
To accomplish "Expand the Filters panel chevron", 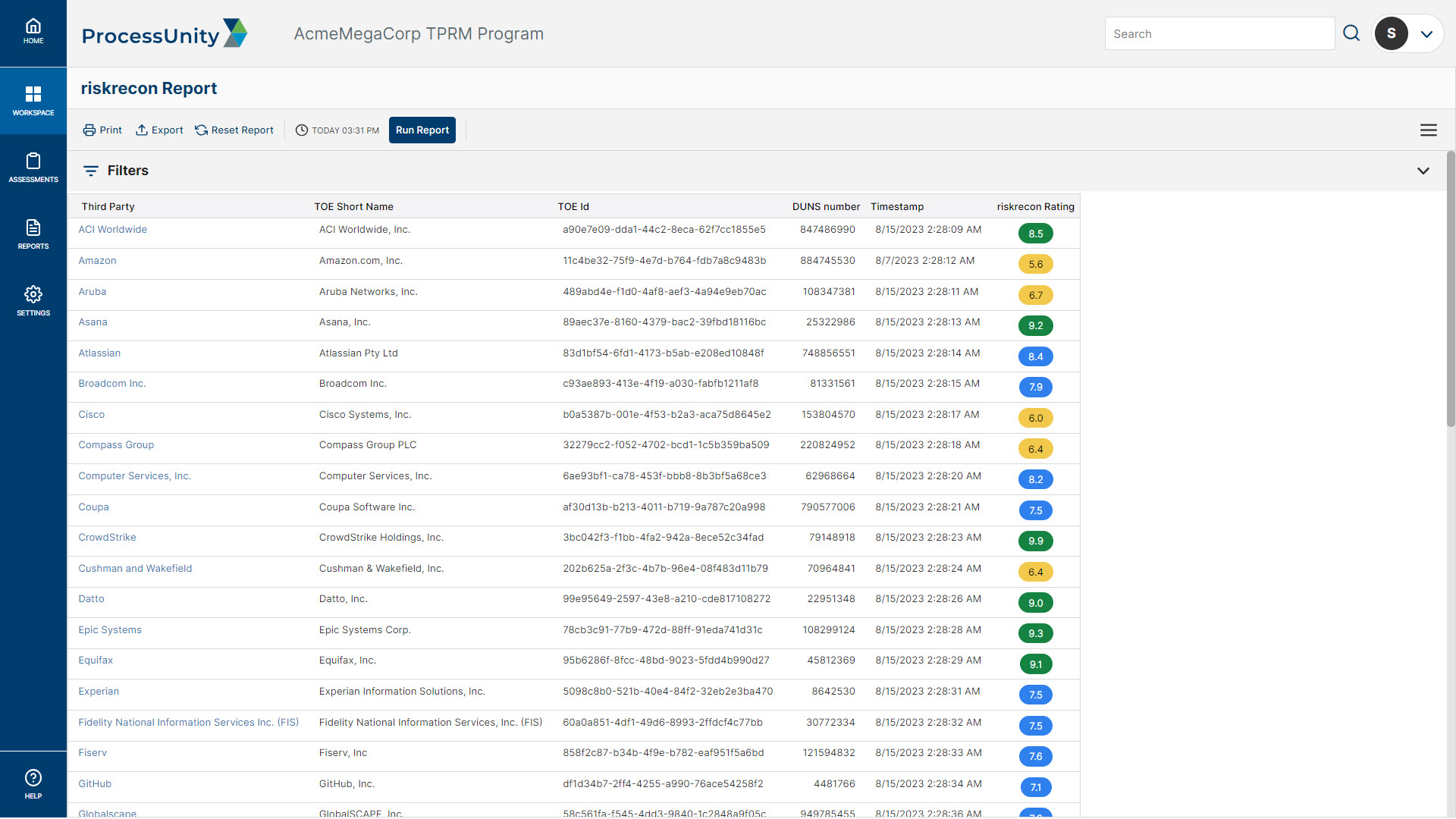I will (1423, 171).
